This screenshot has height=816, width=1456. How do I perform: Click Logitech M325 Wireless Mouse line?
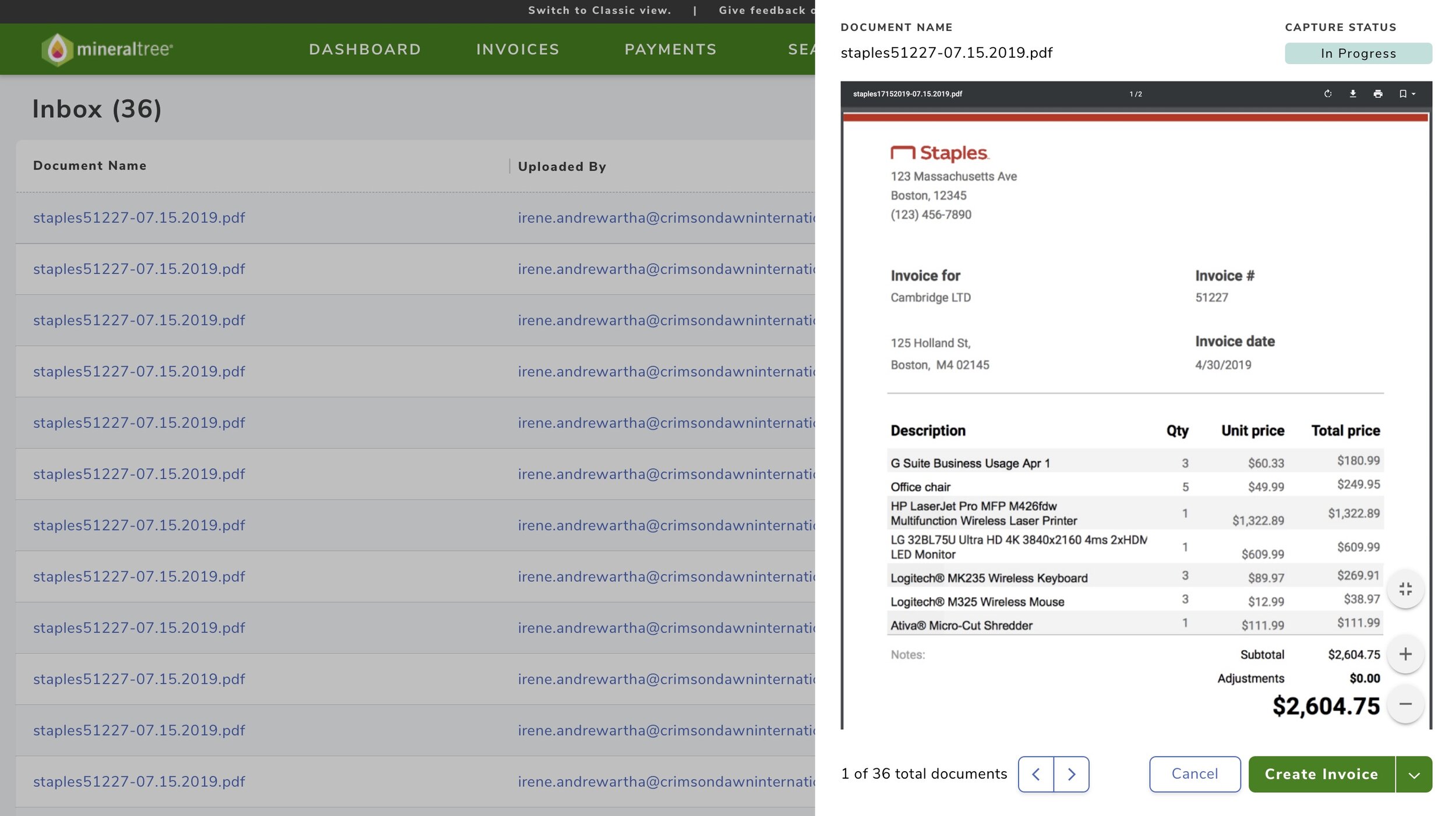click(1135, 600)
